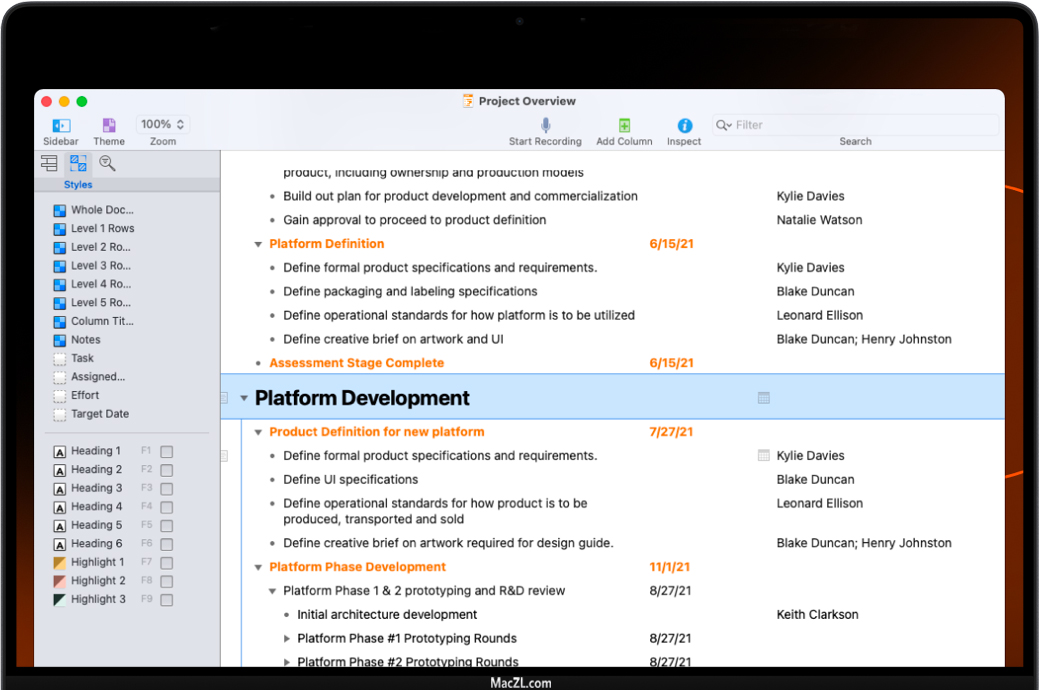Select the Target Date column style
The image size is (1040, 690).
pos(99,414)
